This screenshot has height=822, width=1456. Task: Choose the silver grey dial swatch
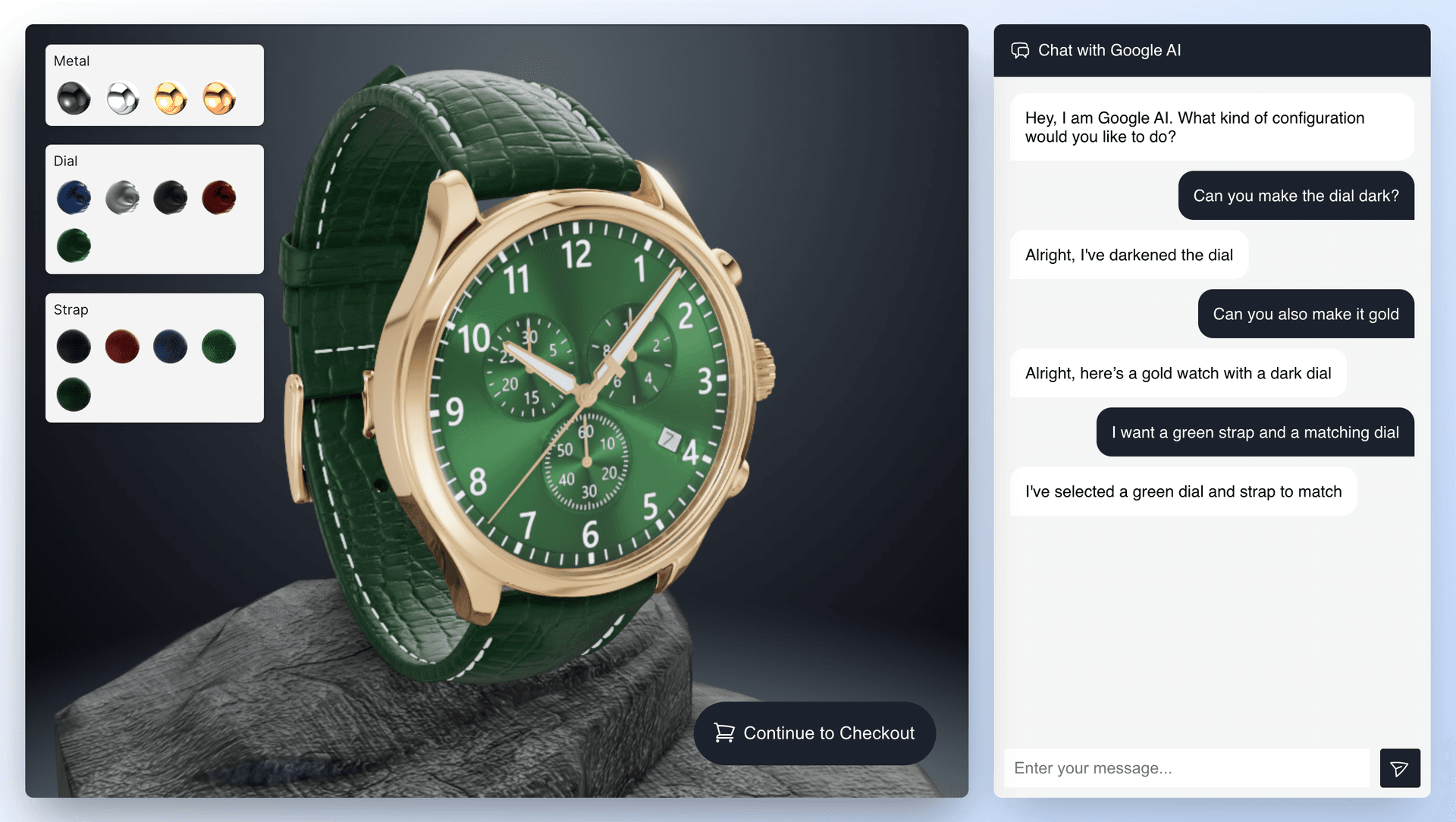tap(122, 198)
